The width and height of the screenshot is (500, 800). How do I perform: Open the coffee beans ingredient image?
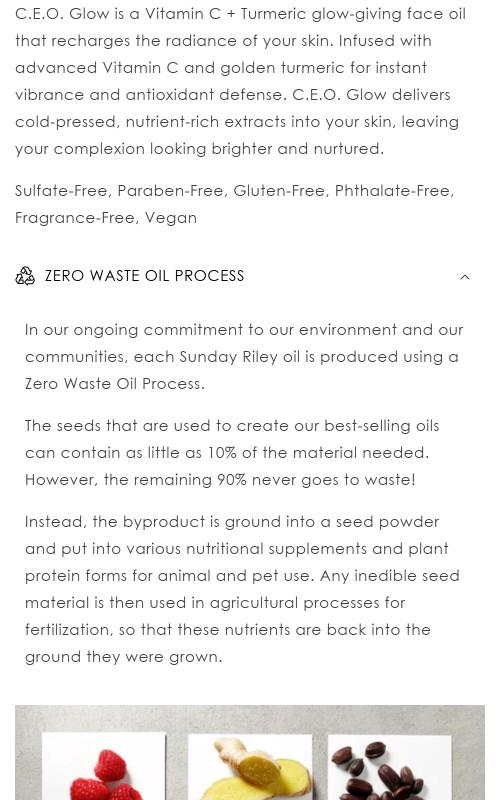390,767
